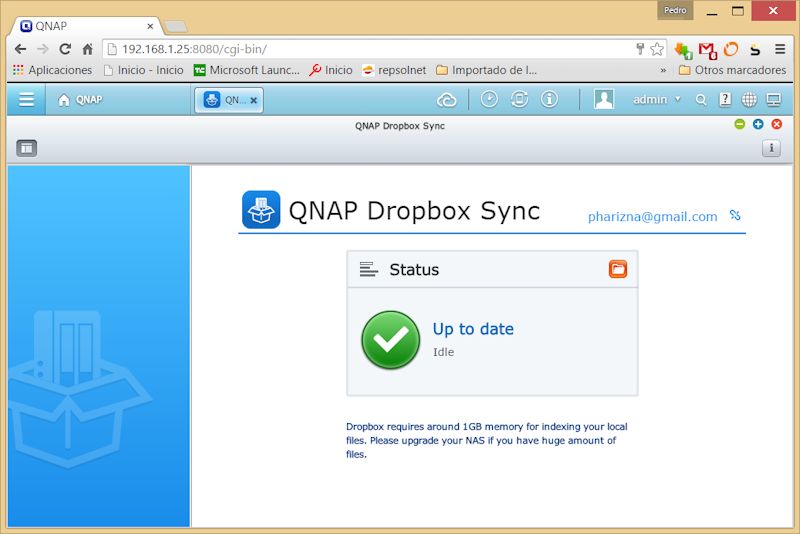Click pharizna@gmail.com account link

(653, 217)
